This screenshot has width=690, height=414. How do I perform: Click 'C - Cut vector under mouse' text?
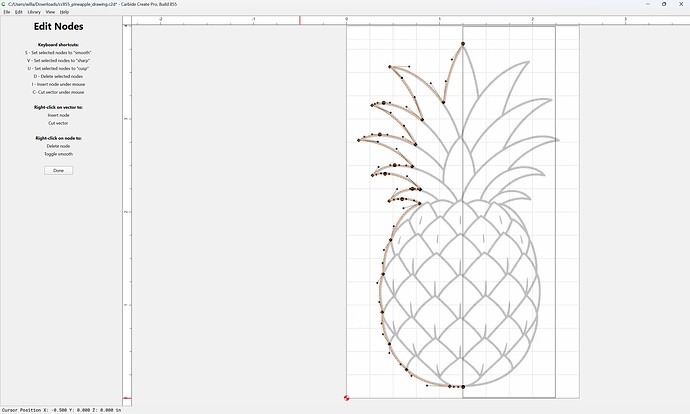pos(58,92)
